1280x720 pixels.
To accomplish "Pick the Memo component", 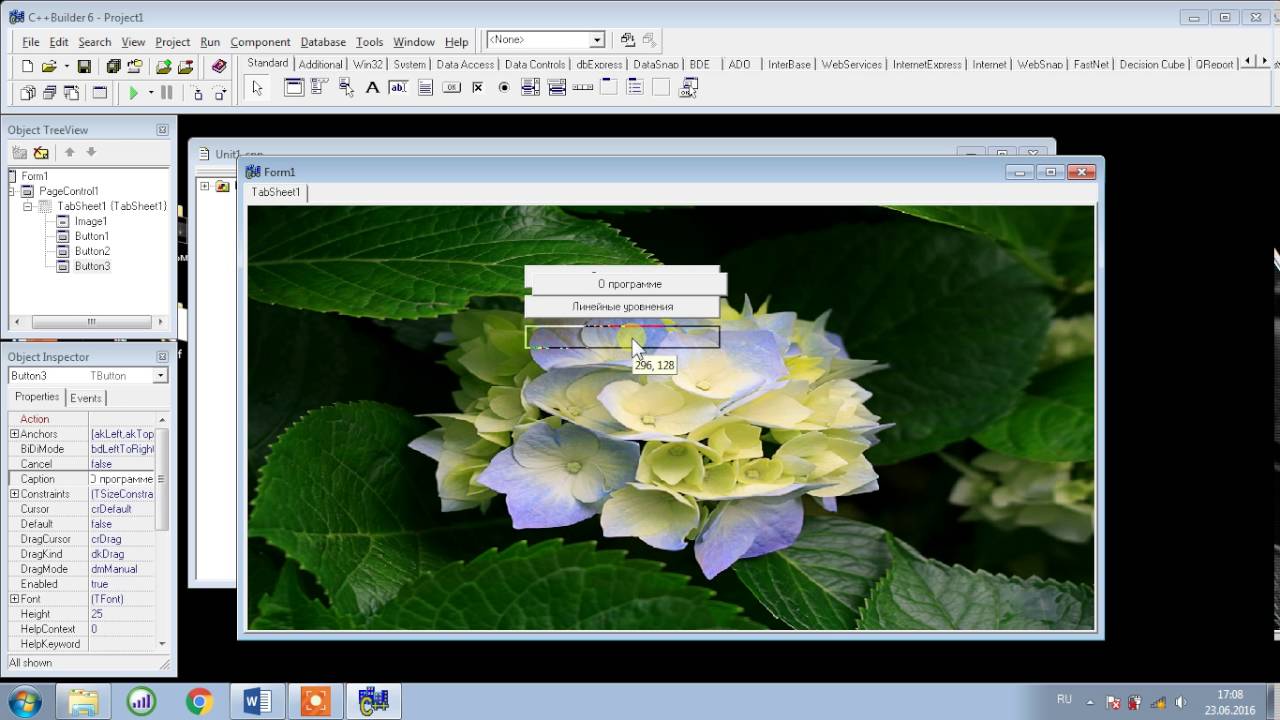I will [425, 88].
